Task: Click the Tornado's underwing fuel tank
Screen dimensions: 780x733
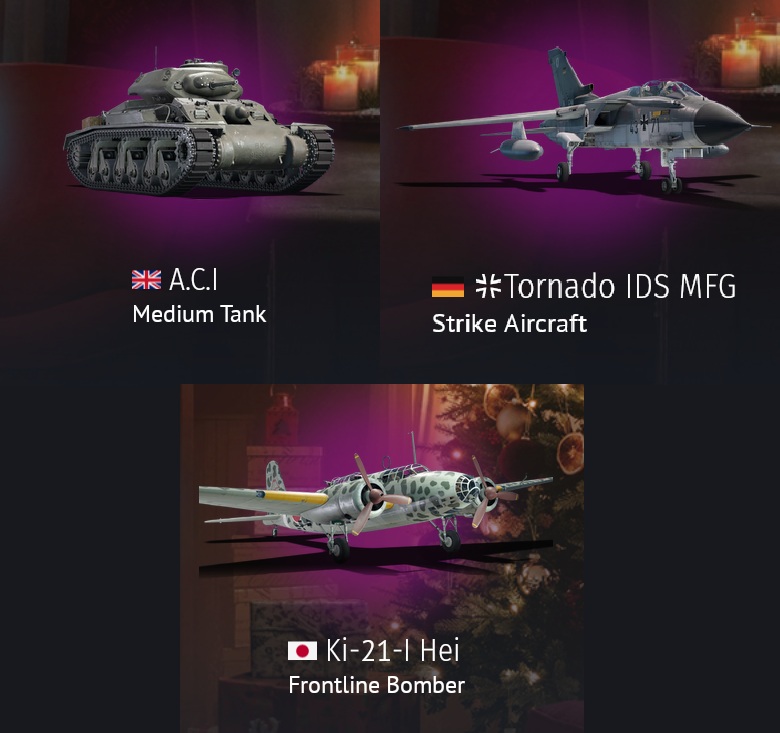Action: pos(520,149)
